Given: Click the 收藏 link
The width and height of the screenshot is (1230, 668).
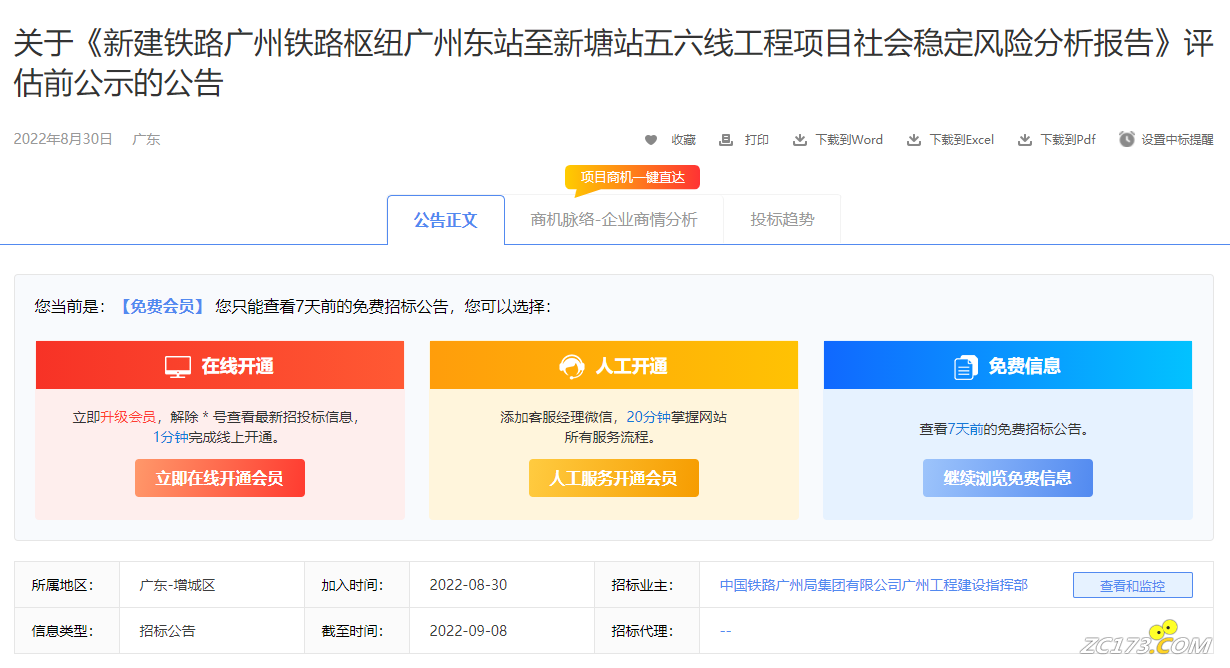Looking at the screenshot, I should point(683,140).
